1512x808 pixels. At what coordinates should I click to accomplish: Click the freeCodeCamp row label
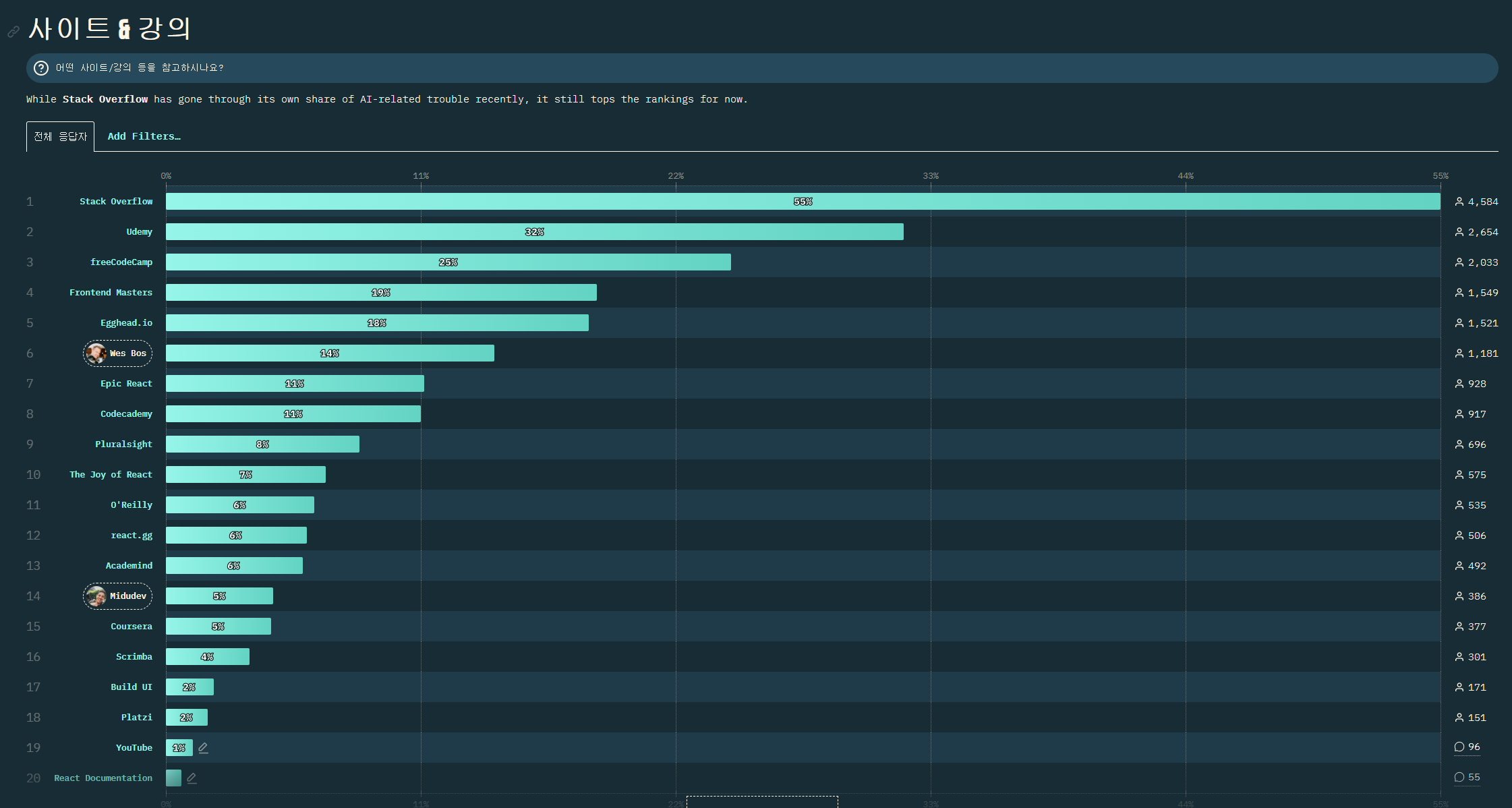[x=121, y=262]
